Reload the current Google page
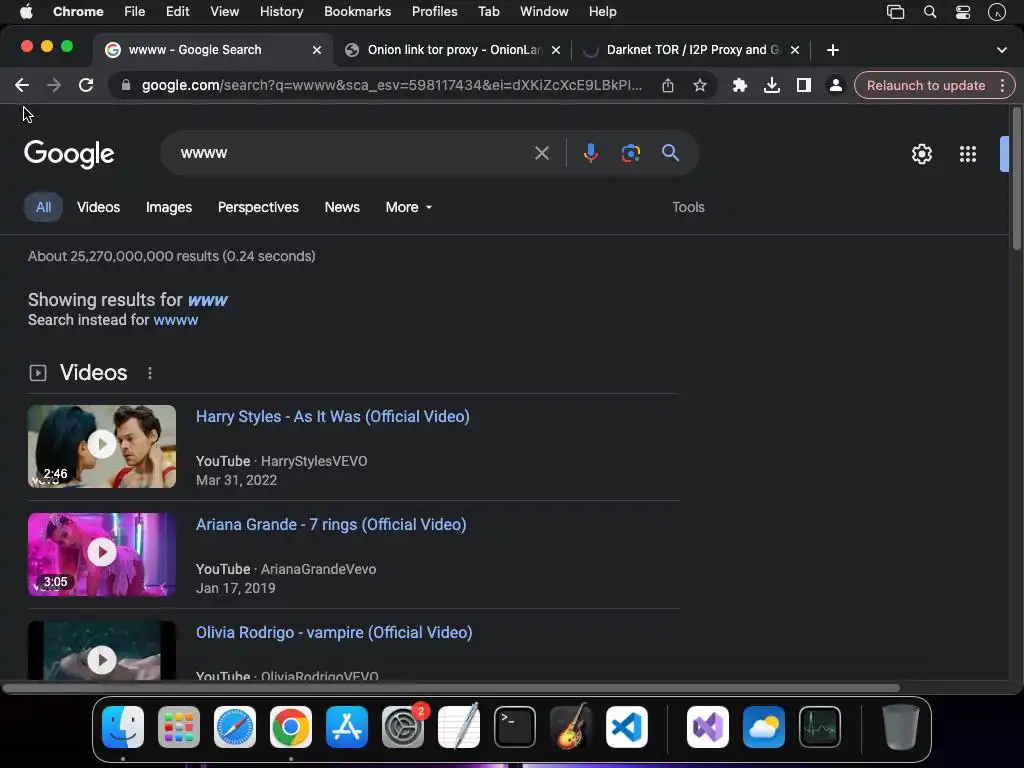The height and width of the screenshot is (768, 1024). pyautogui.click(x=86, y=85)
